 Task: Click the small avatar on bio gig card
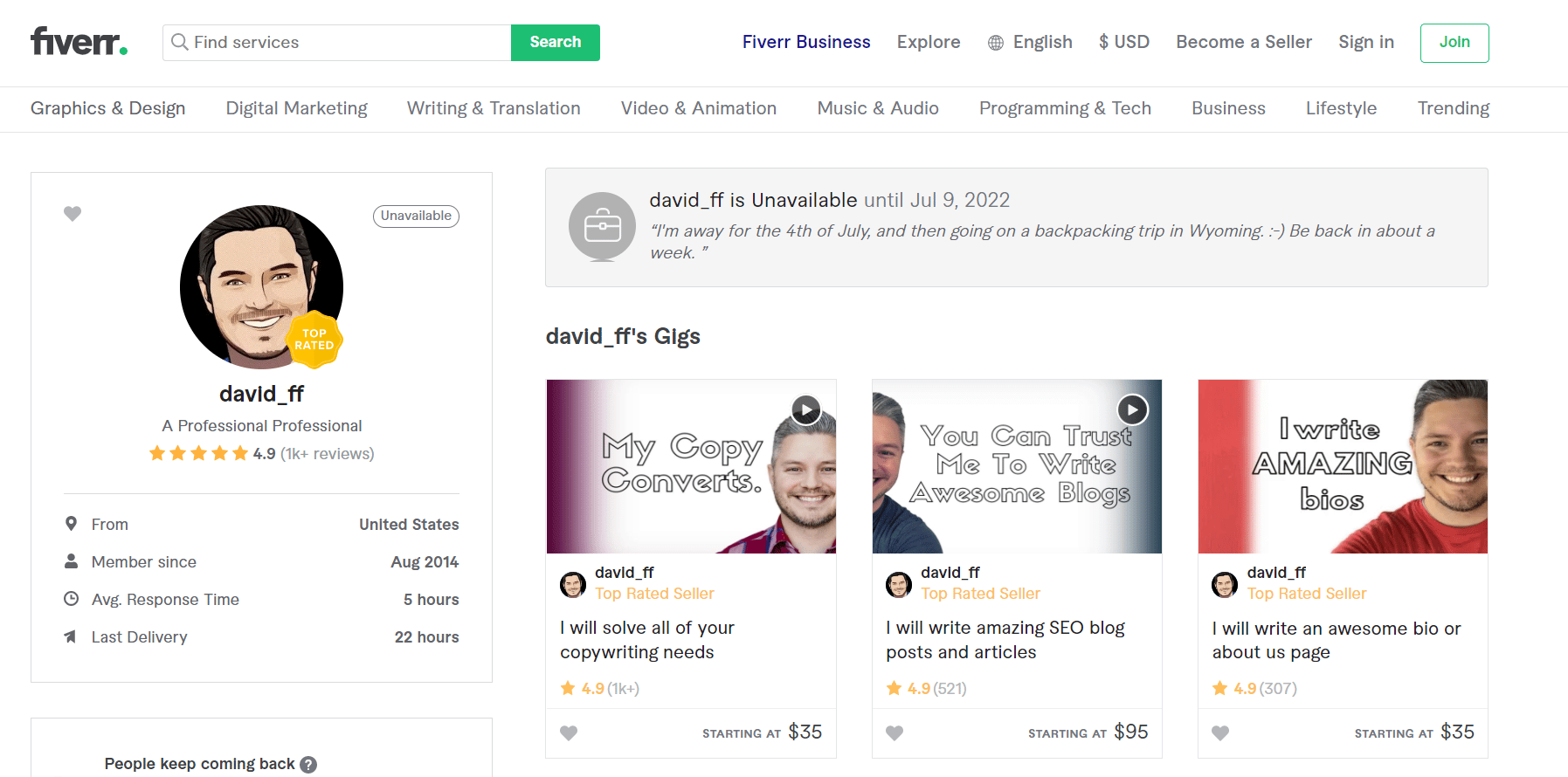[1225, 584]
